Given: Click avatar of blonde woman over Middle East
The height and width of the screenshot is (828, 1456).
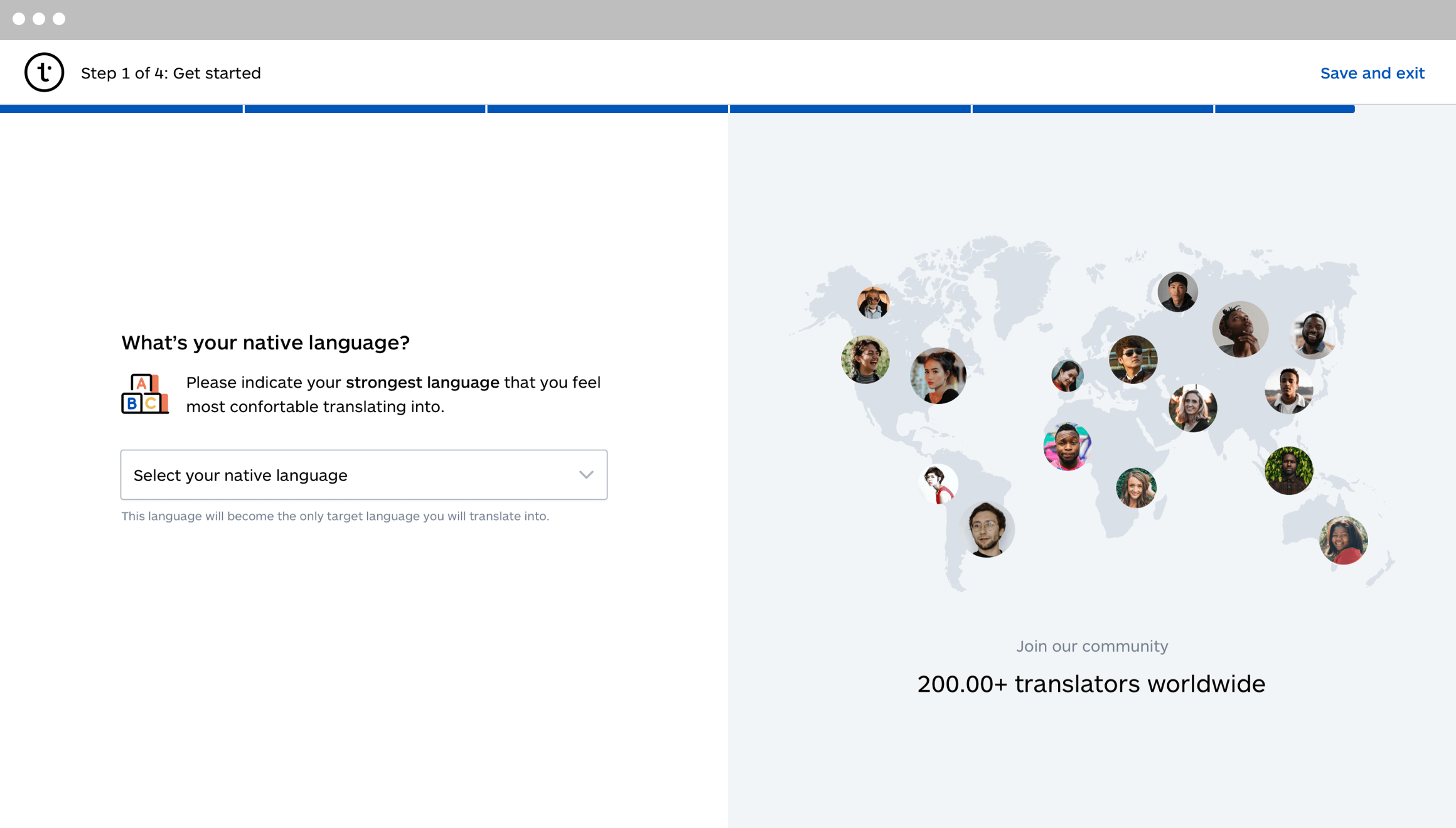Looking at the screenshot, I should coord(1192,408).
